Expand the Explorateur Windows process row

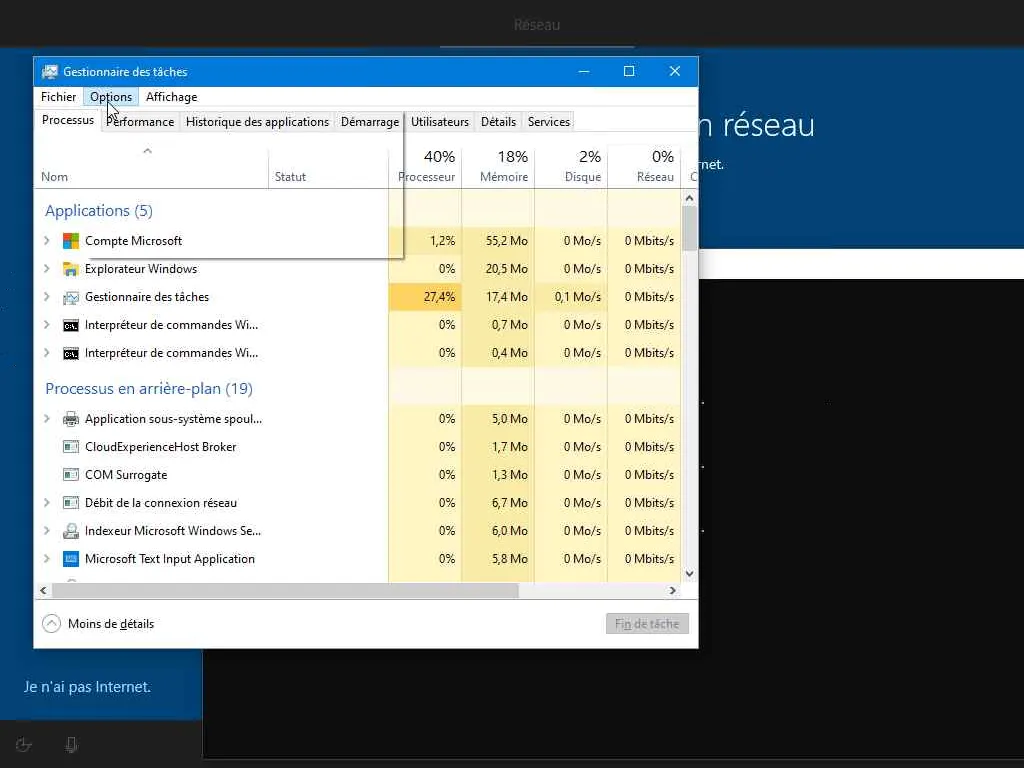tap(47, 269)
